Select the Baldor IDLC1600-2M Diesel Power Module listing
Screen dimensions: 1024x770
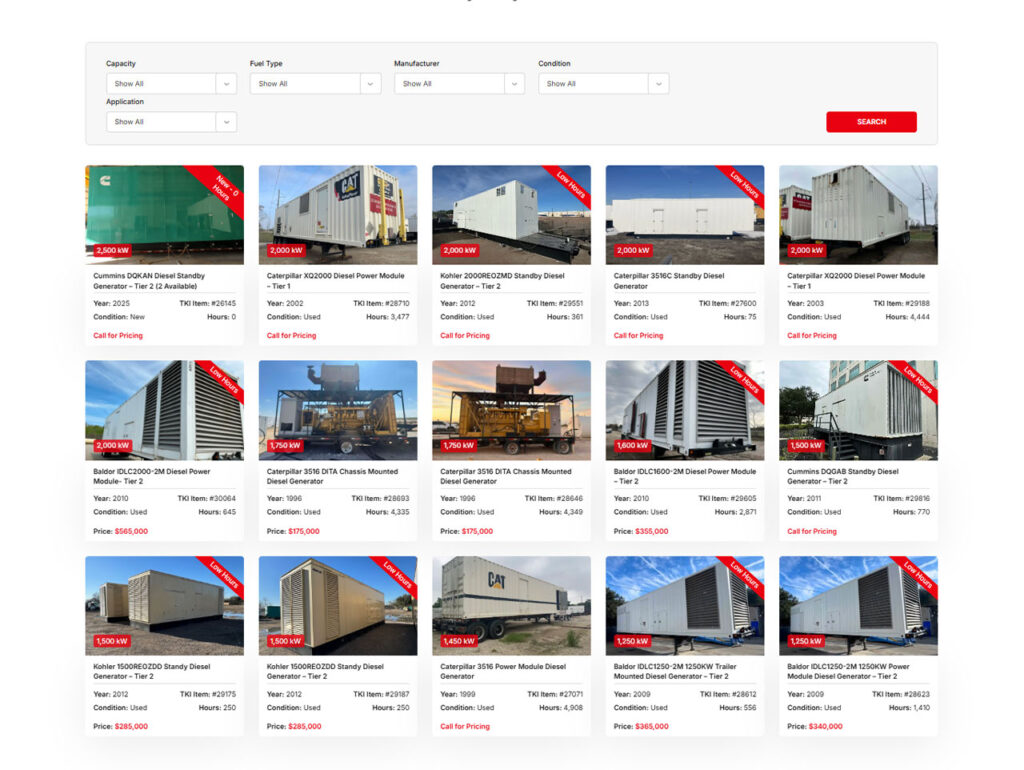pyautogui.click(x=685, y=476)
